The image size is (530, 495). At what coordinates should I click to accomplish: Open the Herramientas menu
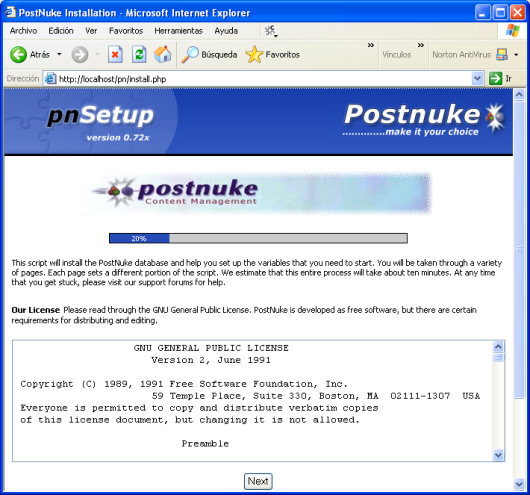coord(178,31)
